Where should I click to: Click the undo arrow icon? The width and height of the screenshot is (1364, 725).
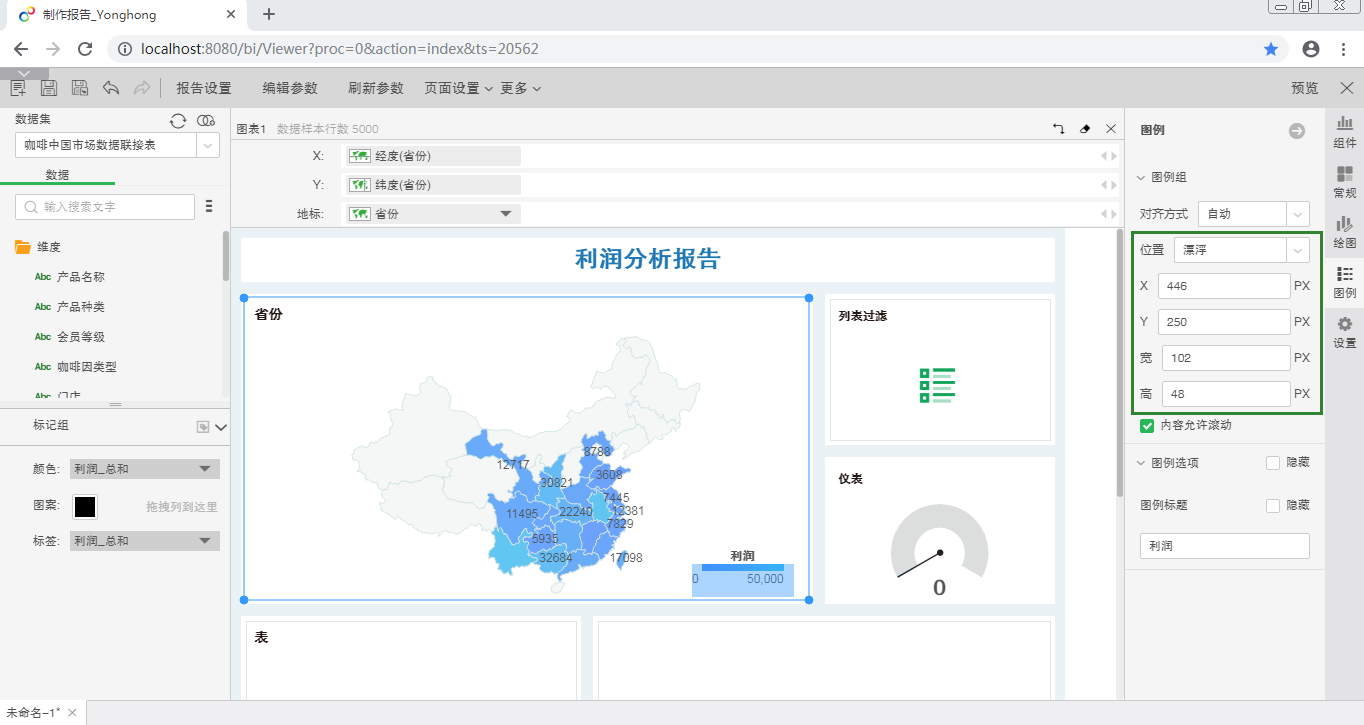[111, 88]
